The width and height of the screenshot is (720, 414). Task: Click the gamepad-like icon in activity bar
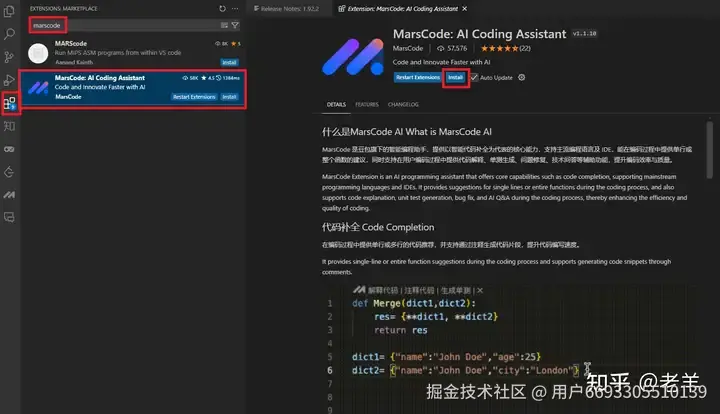pyautogui.click(x=9, y=149)
